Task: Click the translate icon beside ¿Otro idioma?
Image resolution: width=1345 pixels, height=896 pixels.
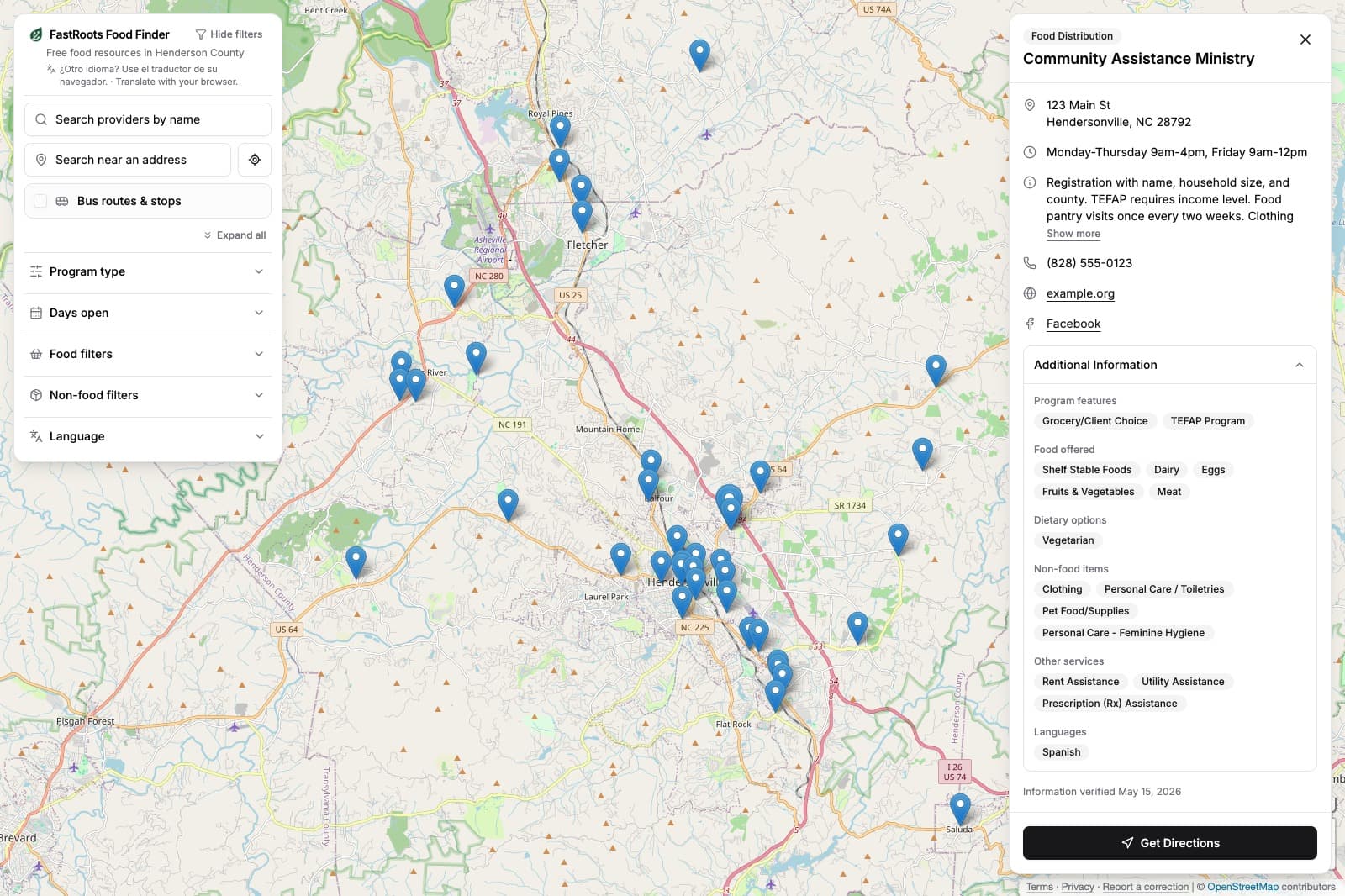Action: click(51, 69)
